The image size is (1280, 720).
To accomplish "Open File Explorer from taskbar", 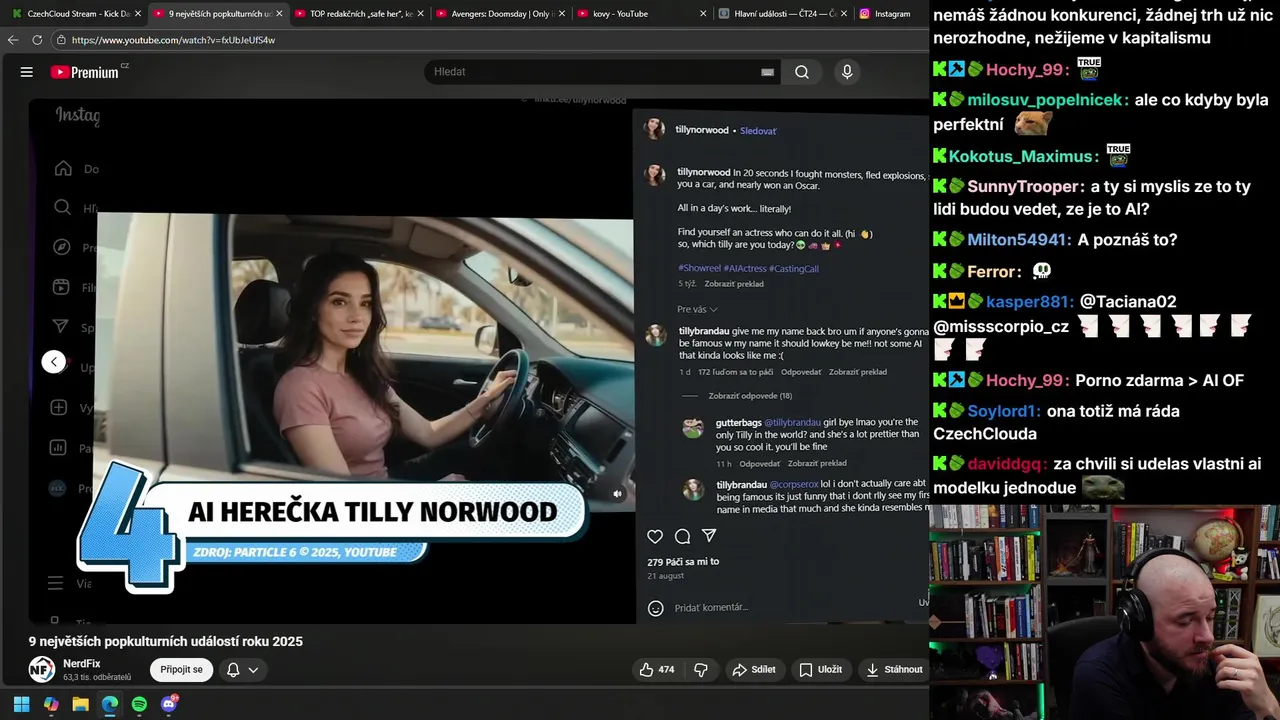I will point(80,704).
